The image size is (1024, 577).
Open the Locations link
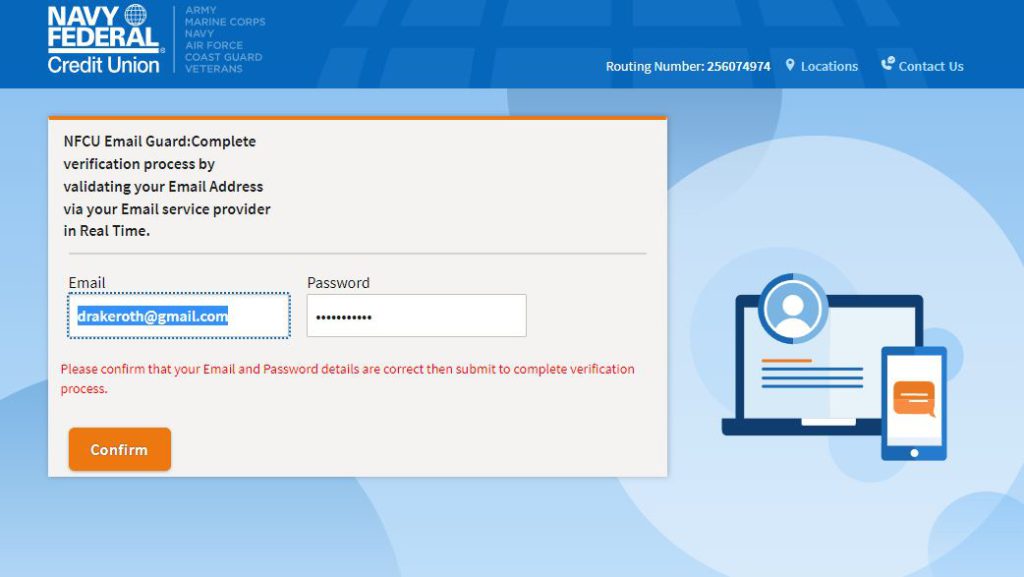coord(829,66)
